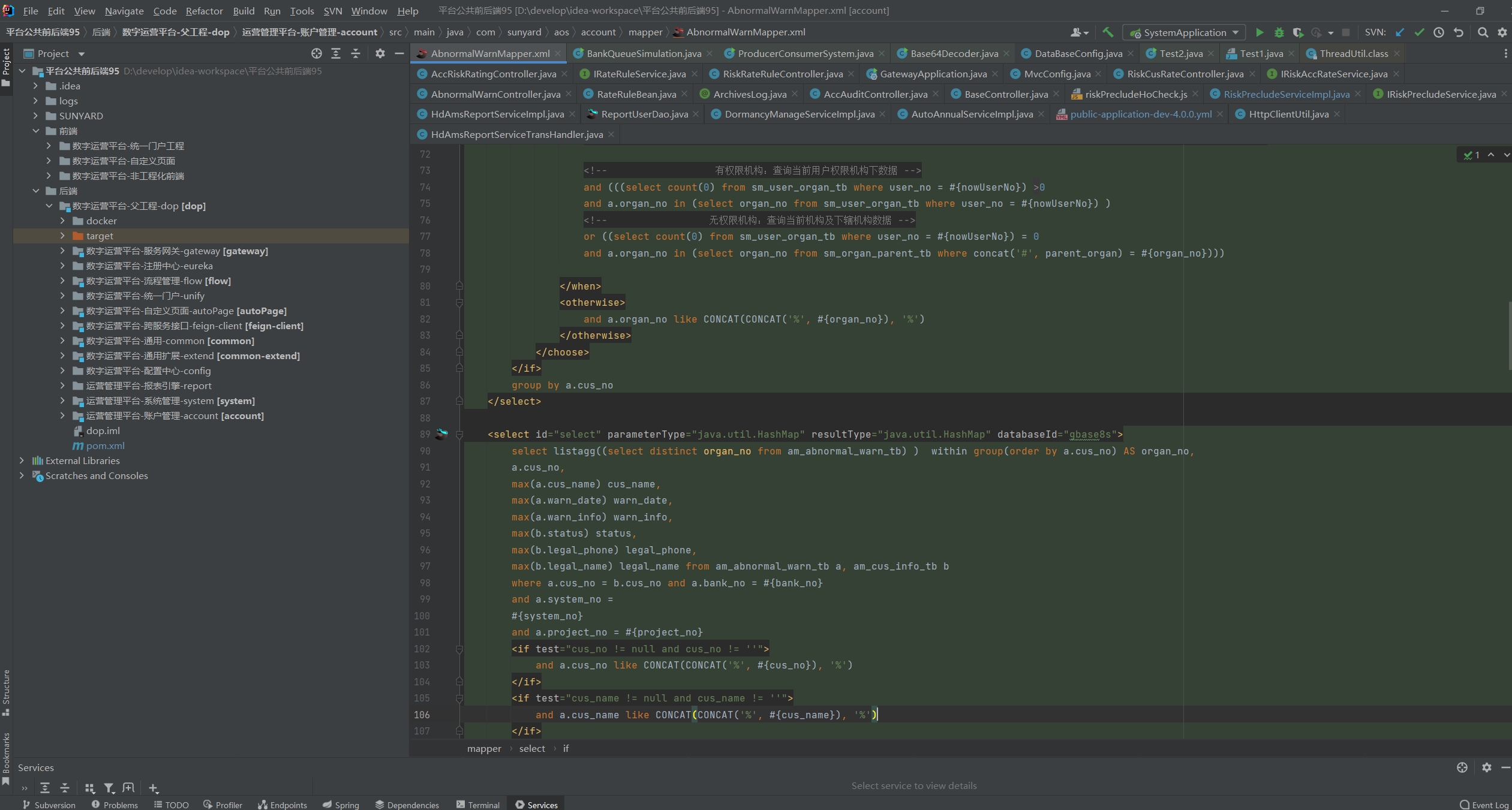The width and height of the screenshot is (1512, 810).
Task: Click the 'select' editor breadcrumb at bottom
Action: (x=532, y=748)
